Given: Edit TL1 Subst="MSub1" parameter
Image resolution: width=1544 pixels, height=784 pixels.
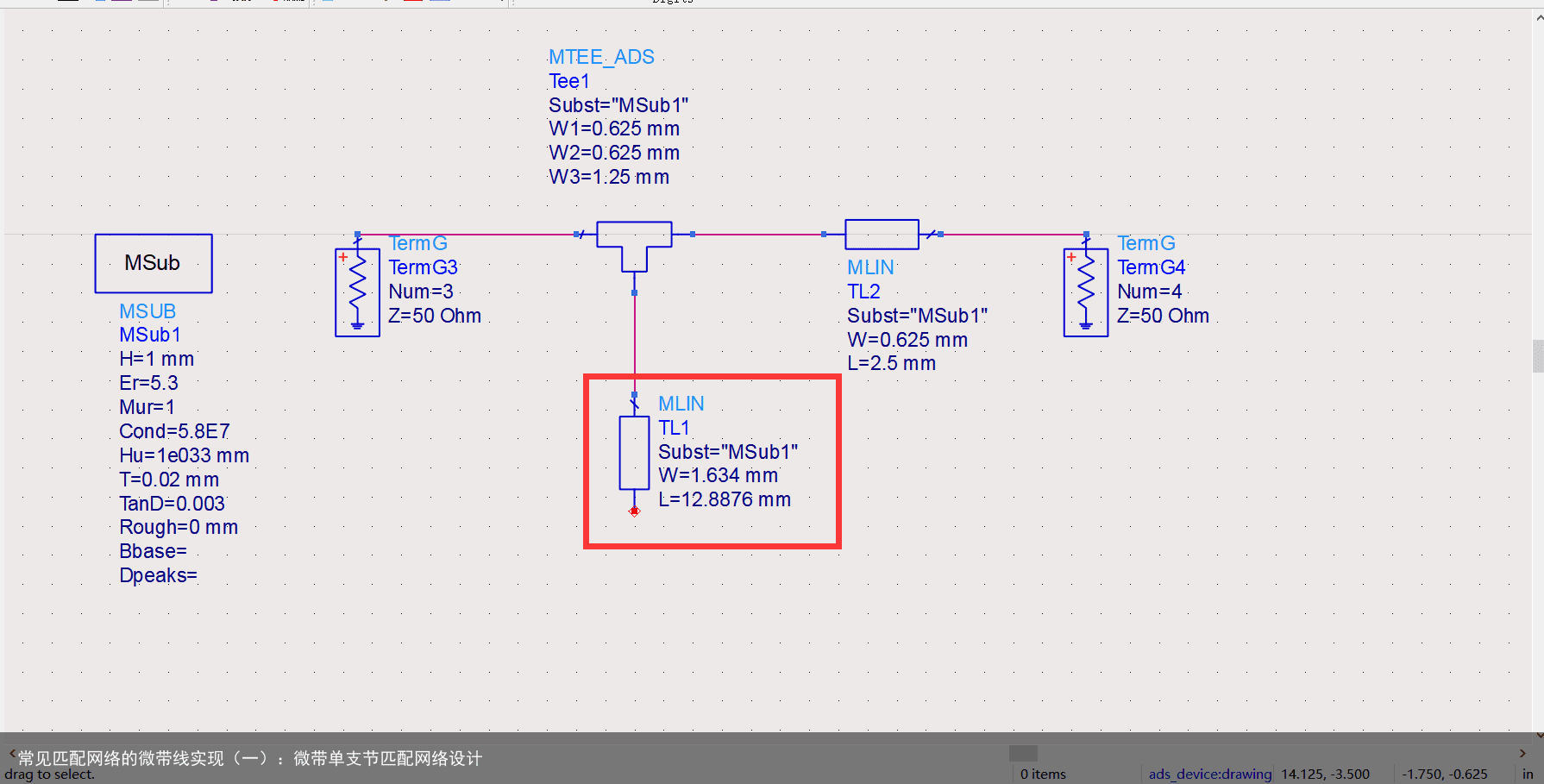Looking at the screenshot, I should (x=728, y=452).
